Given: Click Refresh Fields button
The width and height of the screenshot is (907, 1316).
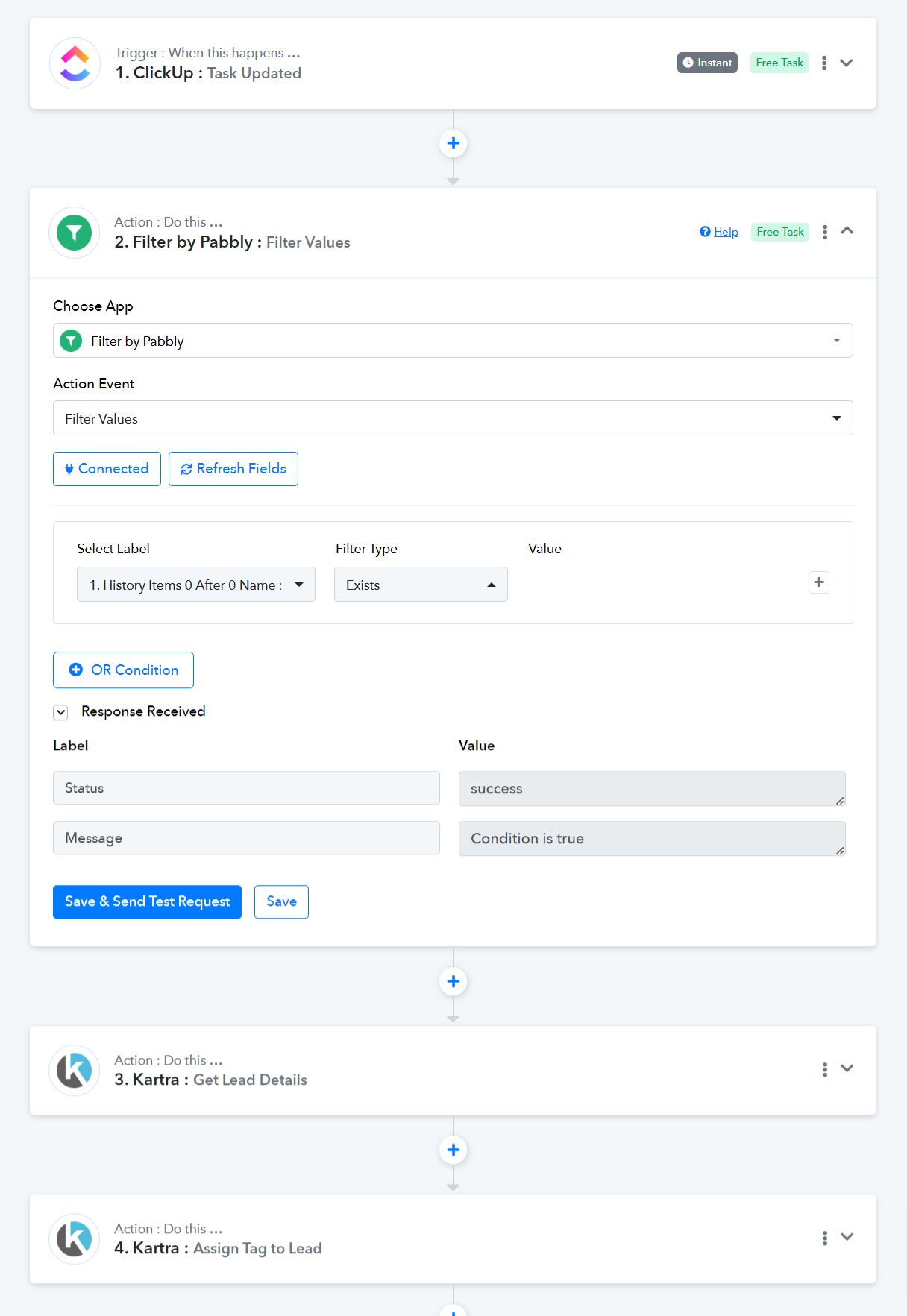Looking at the screenshot, I should 233,469.
